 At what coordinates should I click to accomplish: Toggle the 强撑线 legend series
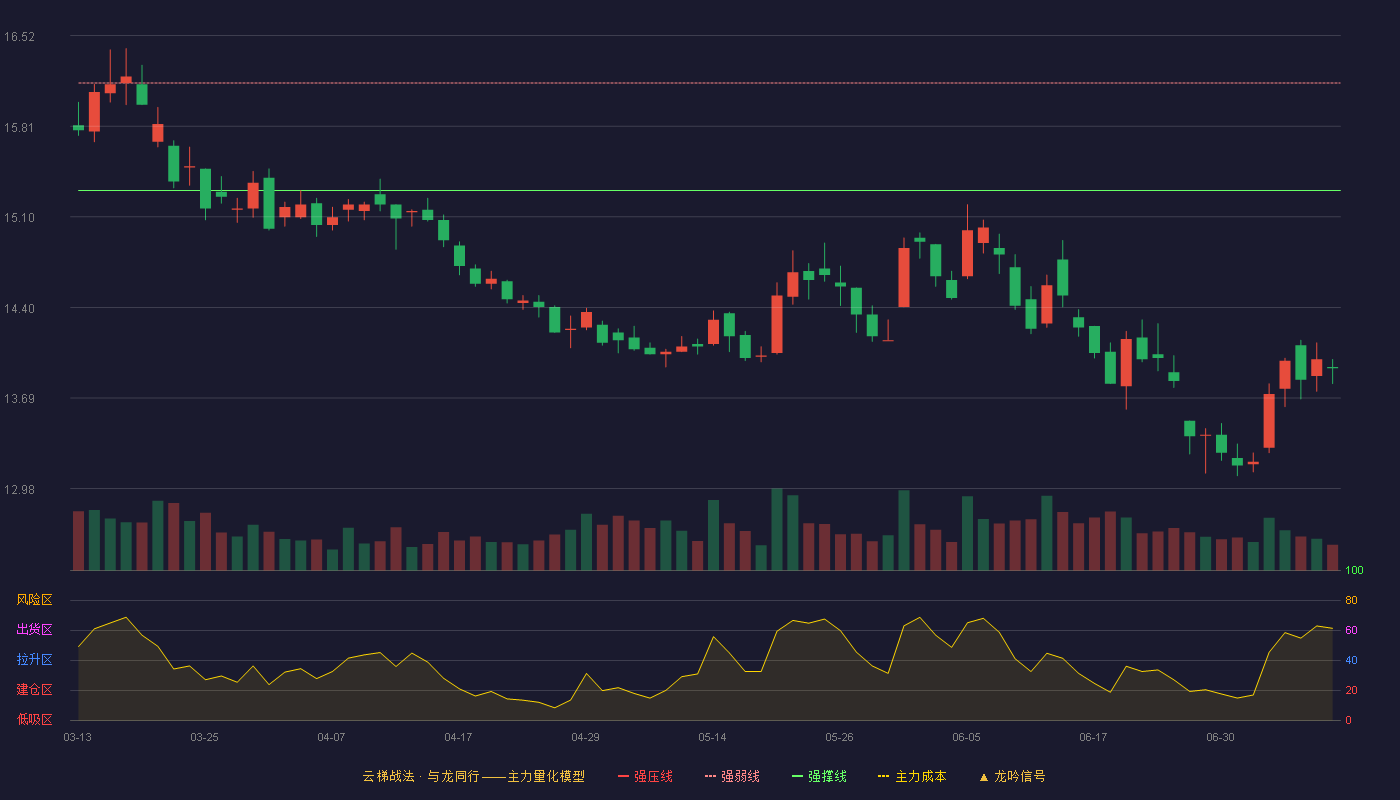tap(819, 776)
